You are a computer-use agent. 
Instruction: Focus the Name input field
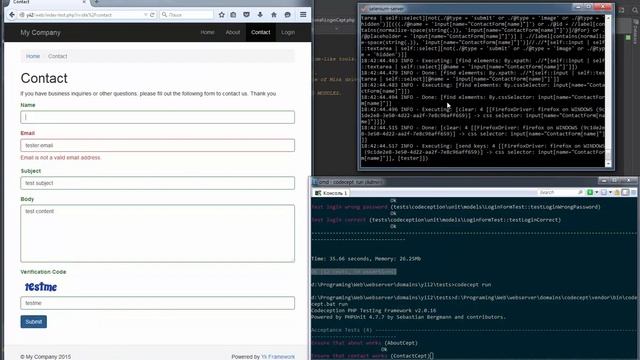click(158, 117)
